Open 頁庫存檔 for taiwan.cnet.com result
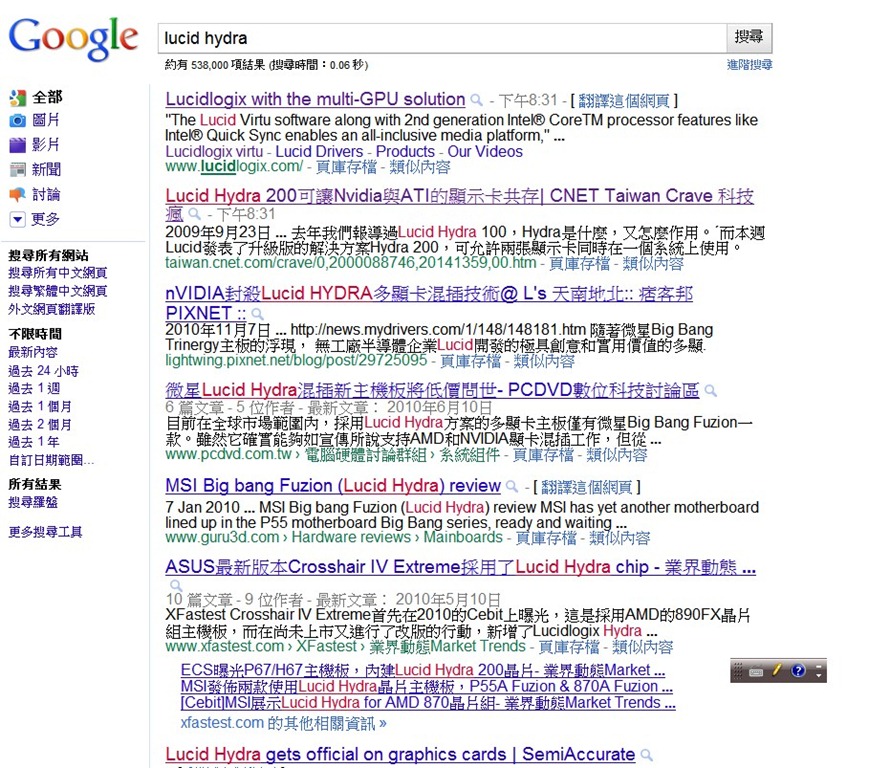Viewport: 869px width, 768px height. coord(579,264)
